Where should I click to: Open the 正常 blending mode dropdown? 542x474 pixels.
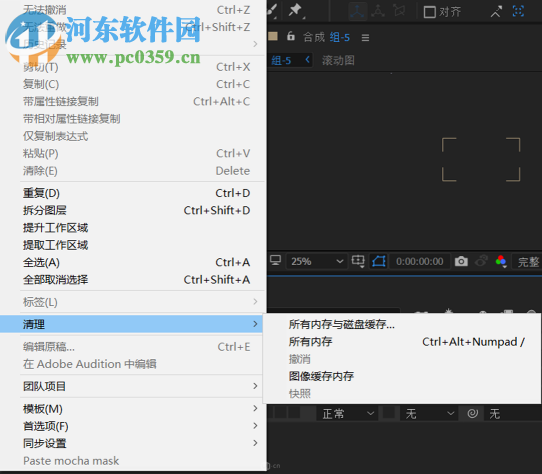[x=347, y=413]
